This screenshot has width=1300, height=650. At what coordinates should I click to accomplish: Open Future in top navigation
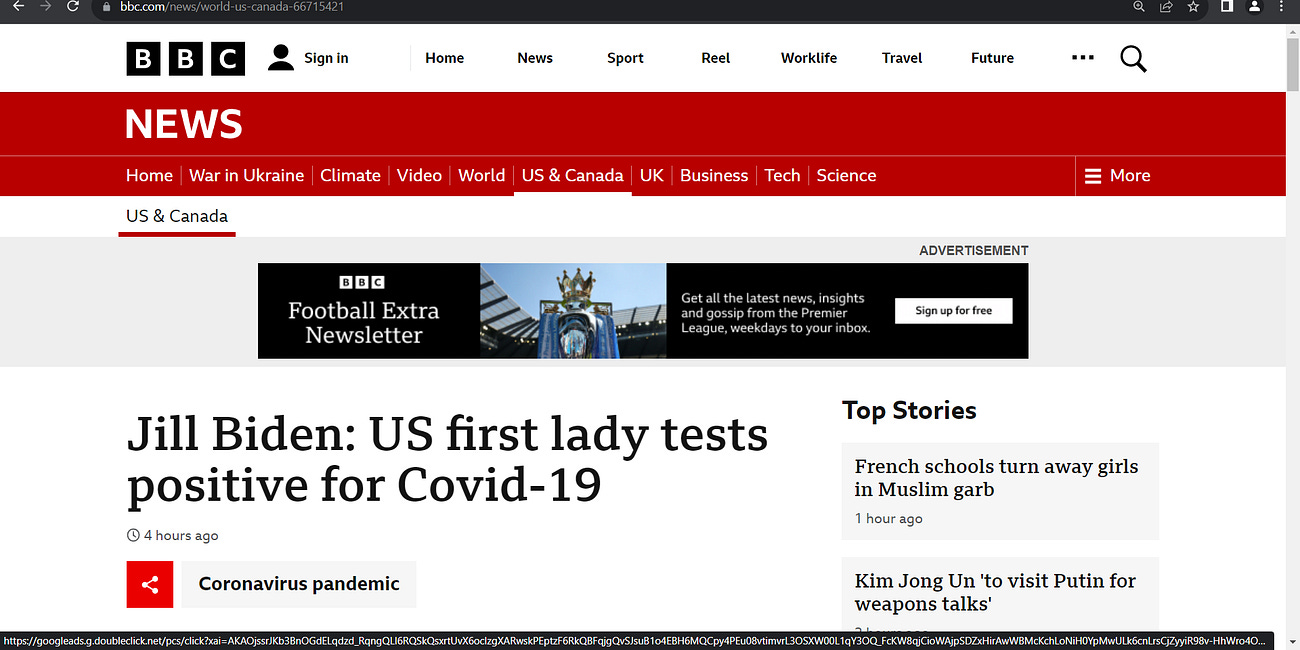[x=992, y=58]
